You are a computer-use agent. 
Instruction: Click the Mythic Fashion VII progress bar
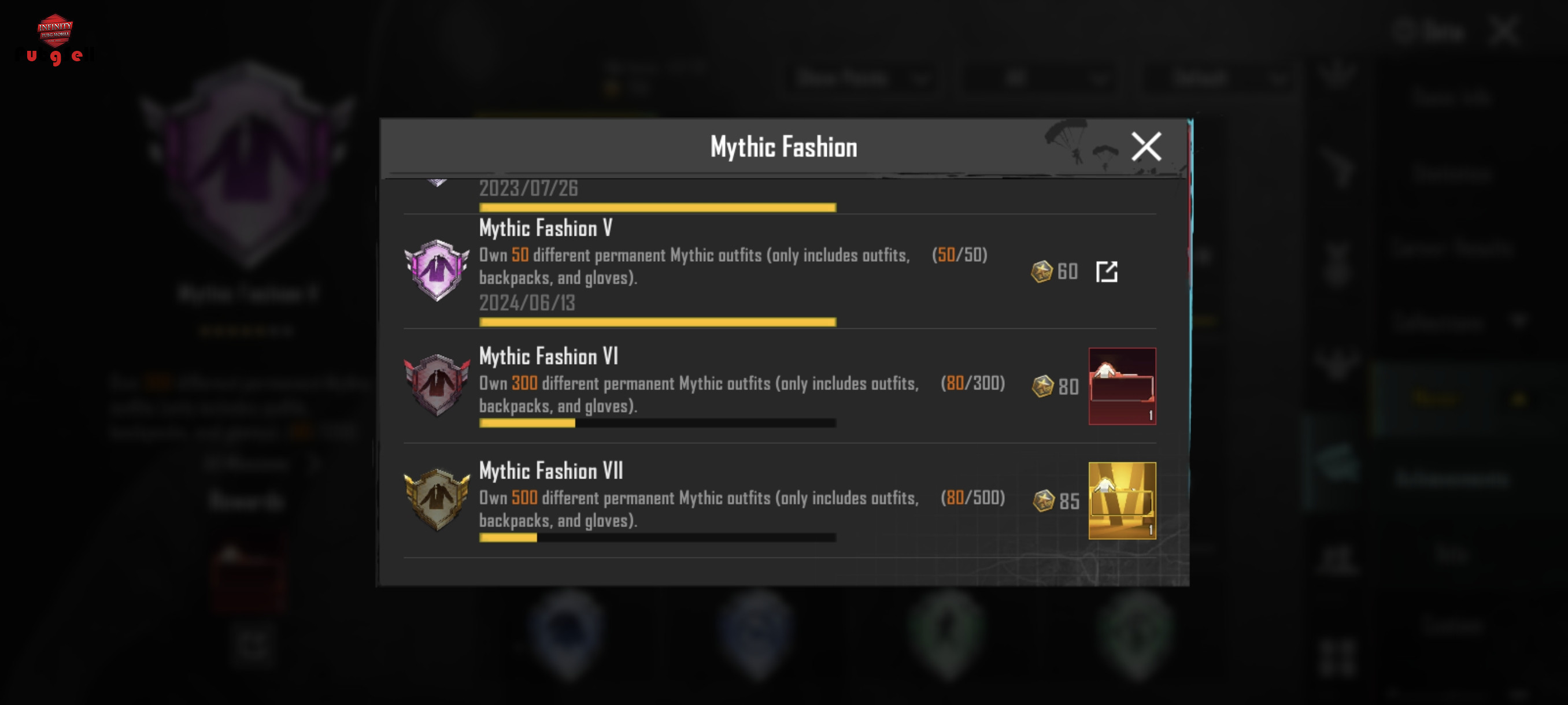pyautogui.click(x=657, y=538)
